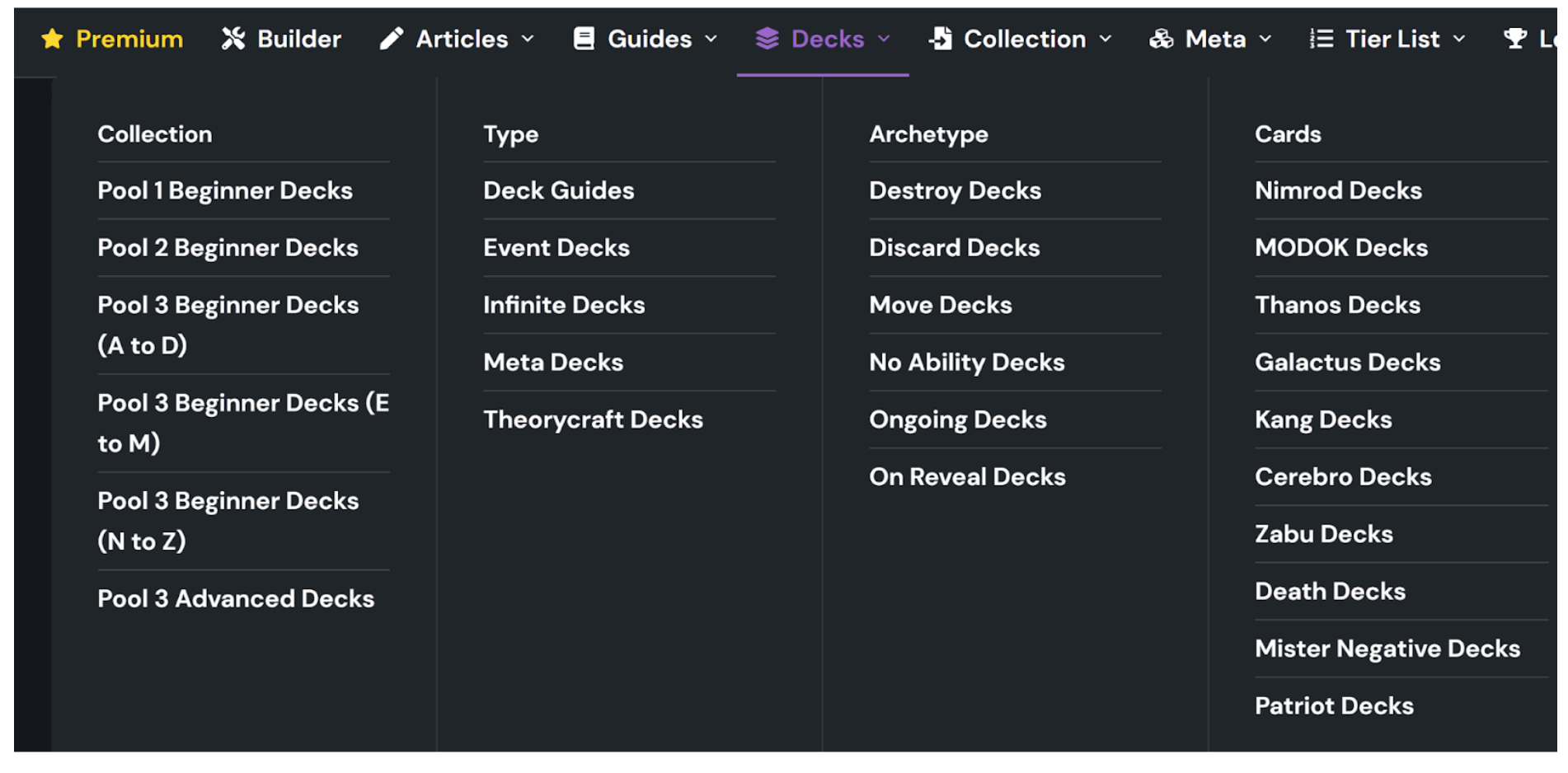
Task: Click the Tier List icon
Action: (x=1322, y=39)
